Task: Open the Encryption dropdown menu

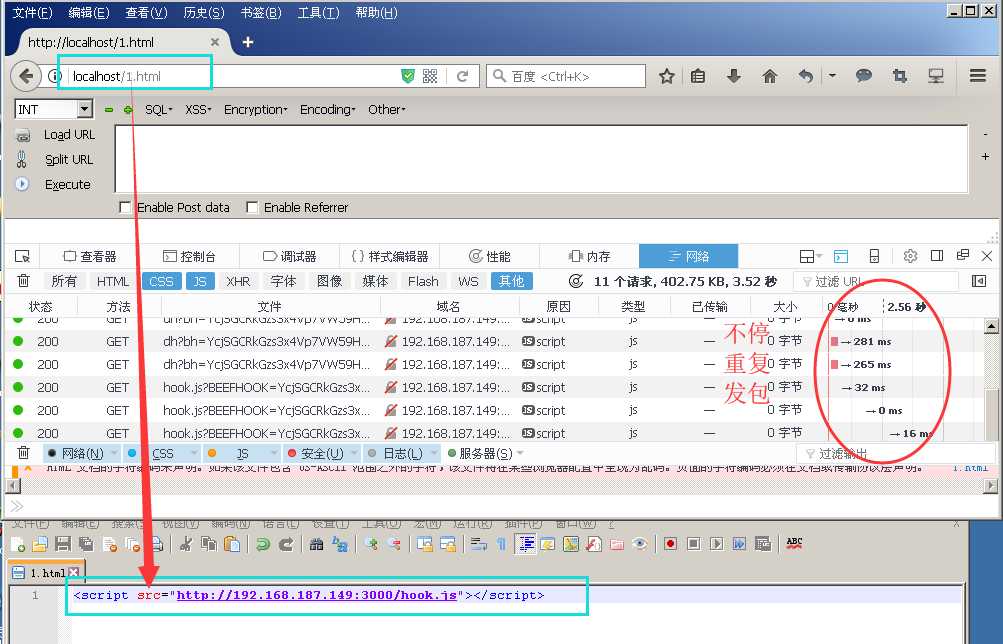Action: [255, 109]
